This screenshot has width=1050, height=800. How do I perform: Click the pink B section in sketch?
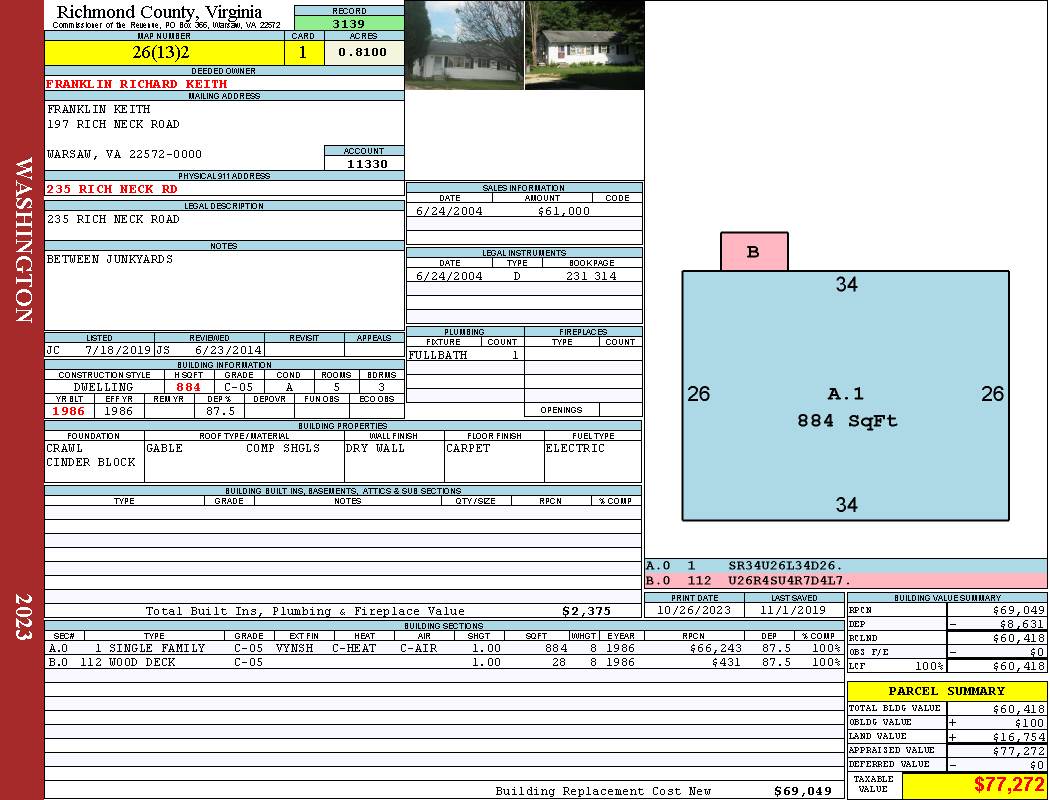[x=754, y=252]
